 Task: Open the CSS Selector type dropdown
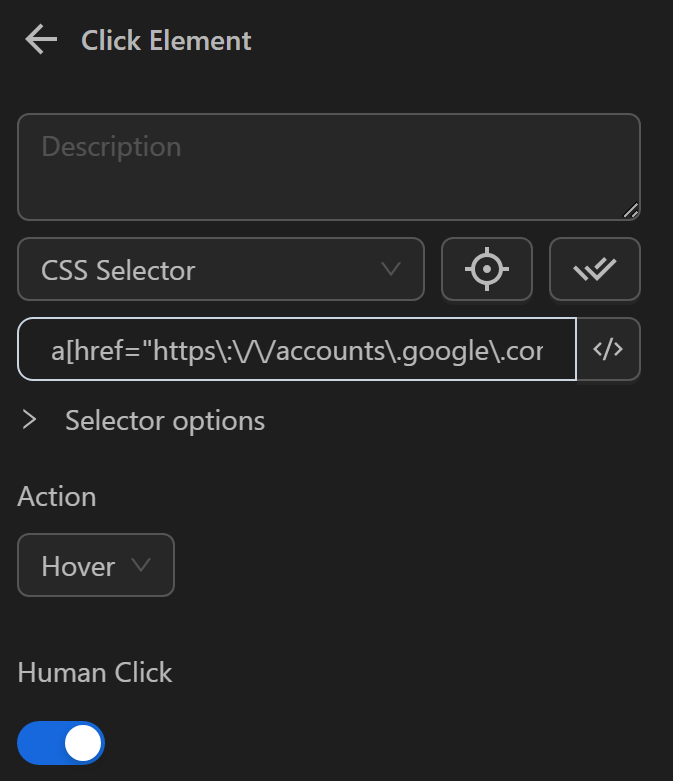[221, 269]
